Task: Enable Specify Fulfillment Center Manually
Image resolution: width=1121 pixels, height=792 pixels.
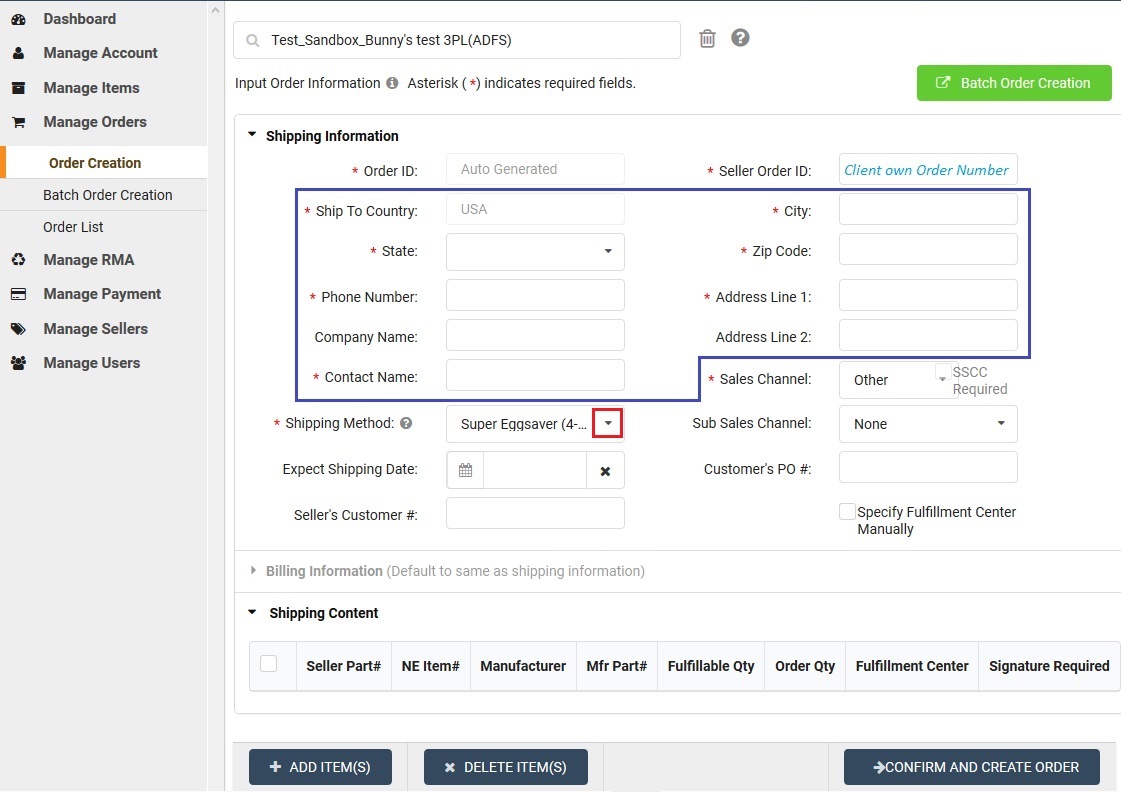Action: click(x=846, y=510)
